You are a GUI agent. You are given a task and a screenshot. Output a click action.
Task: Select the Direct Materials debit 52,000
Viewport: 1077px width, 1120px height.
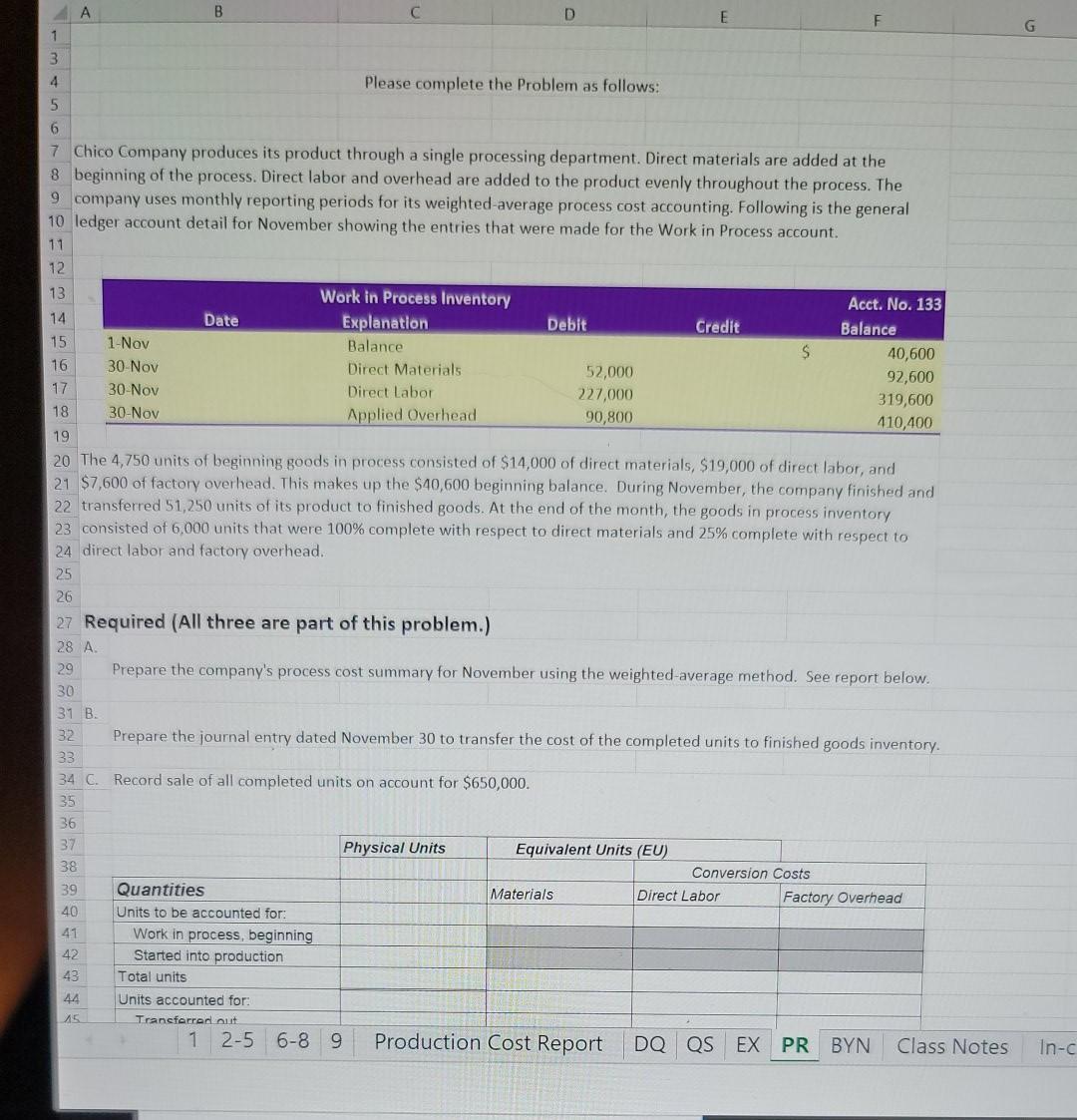(609, 371)
